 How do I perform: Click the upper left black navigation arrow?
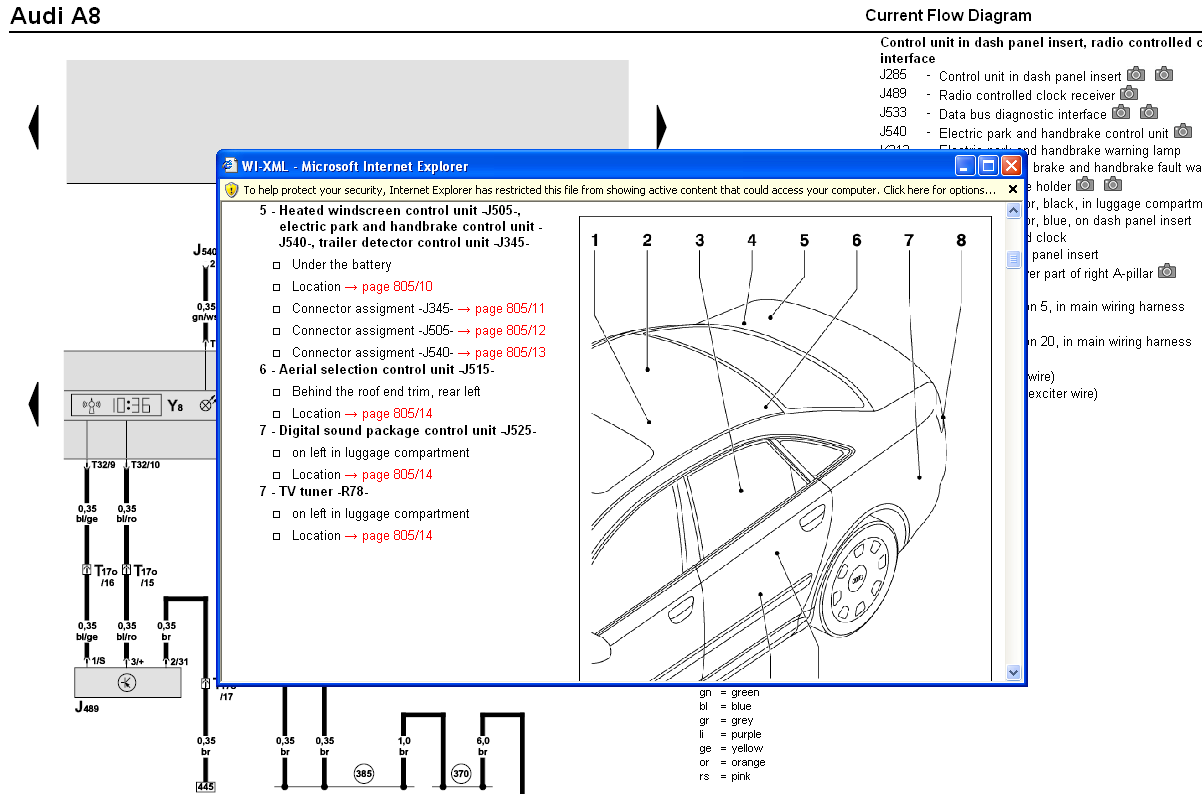pyautogui.click(x=33, y=128)
